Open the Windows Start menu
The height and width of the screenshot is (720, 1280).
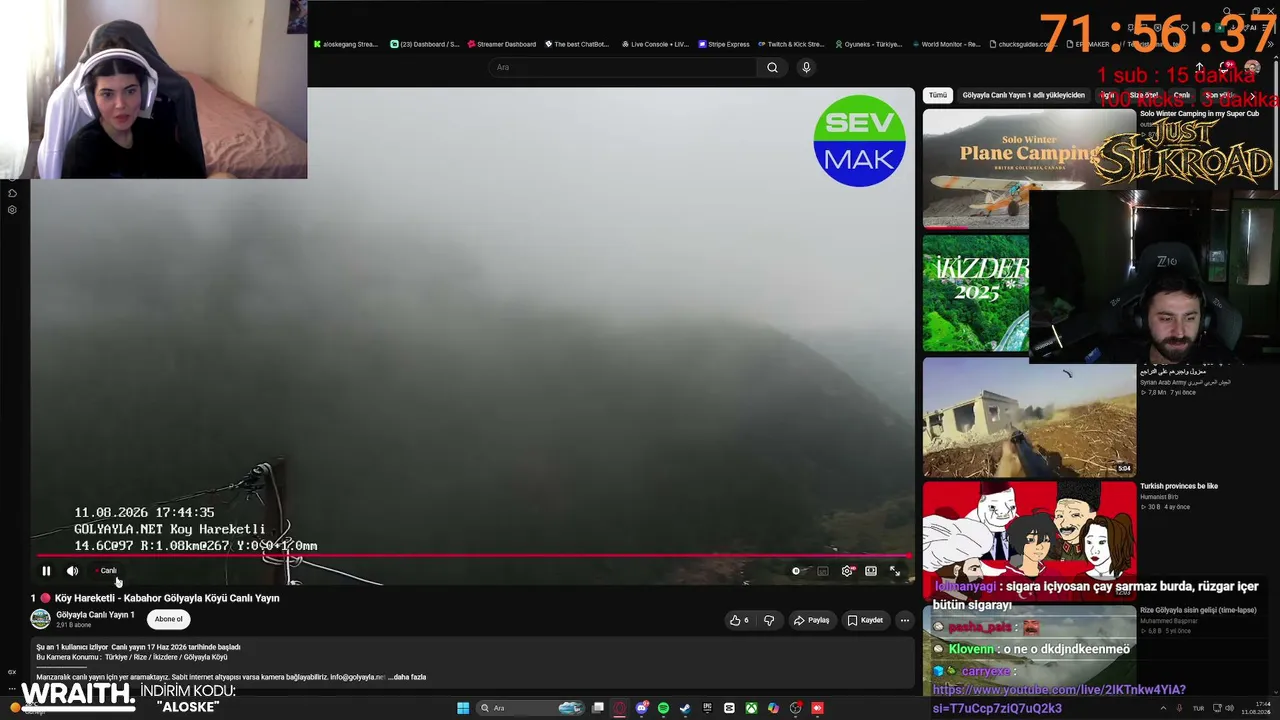[463, 708]
